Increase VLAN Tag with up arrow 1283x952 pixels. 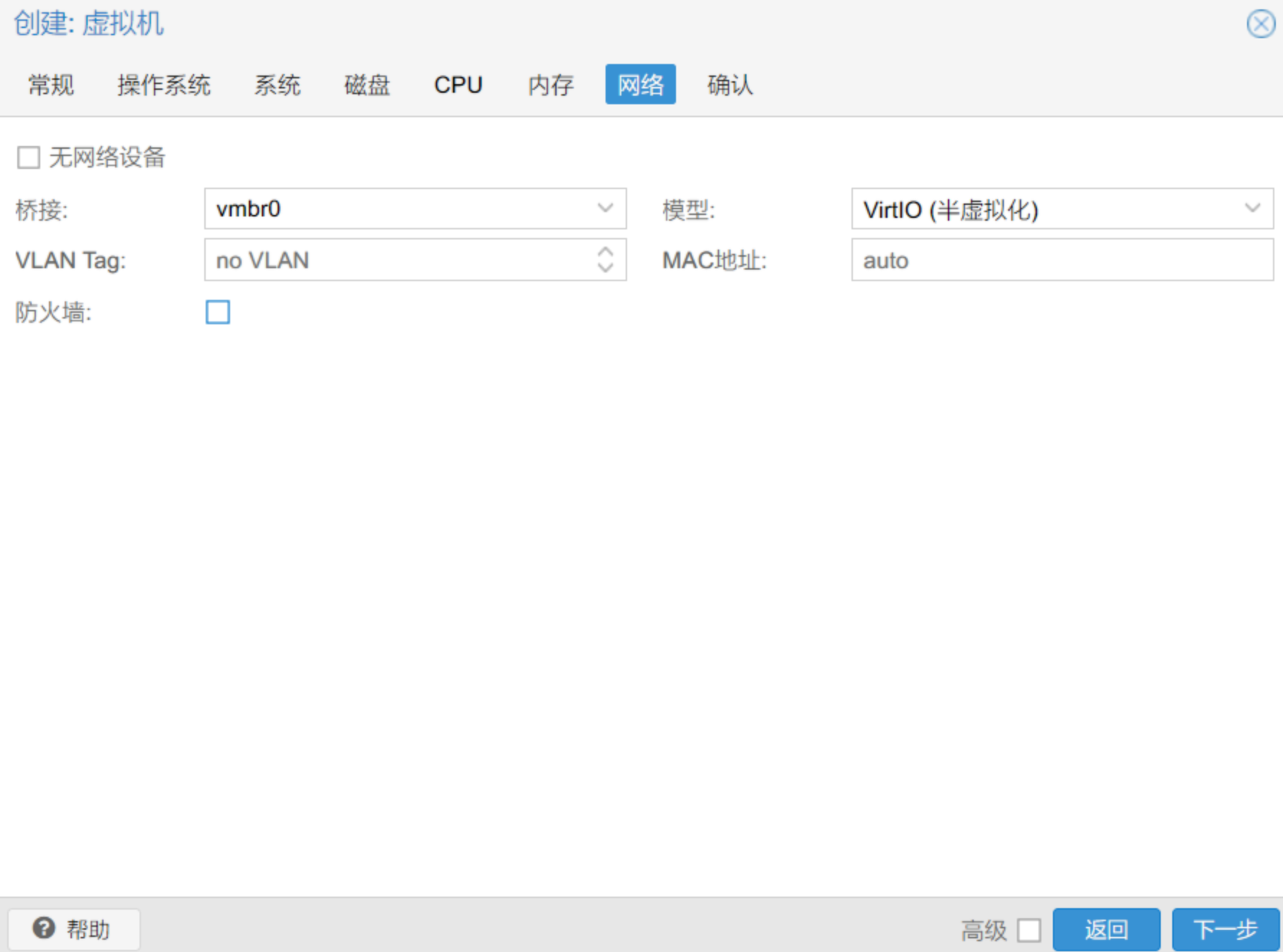click(x=606, y=252)
